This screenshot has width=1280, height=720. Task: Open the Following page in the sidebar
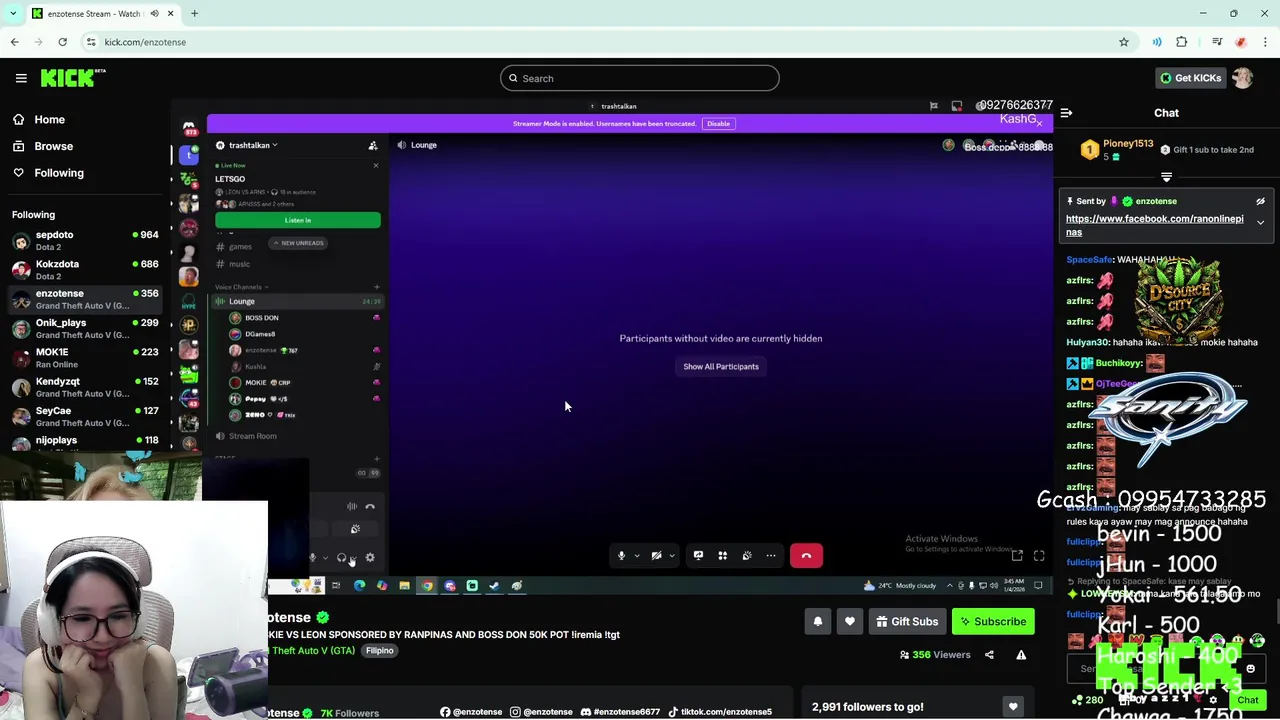[59, 173]
